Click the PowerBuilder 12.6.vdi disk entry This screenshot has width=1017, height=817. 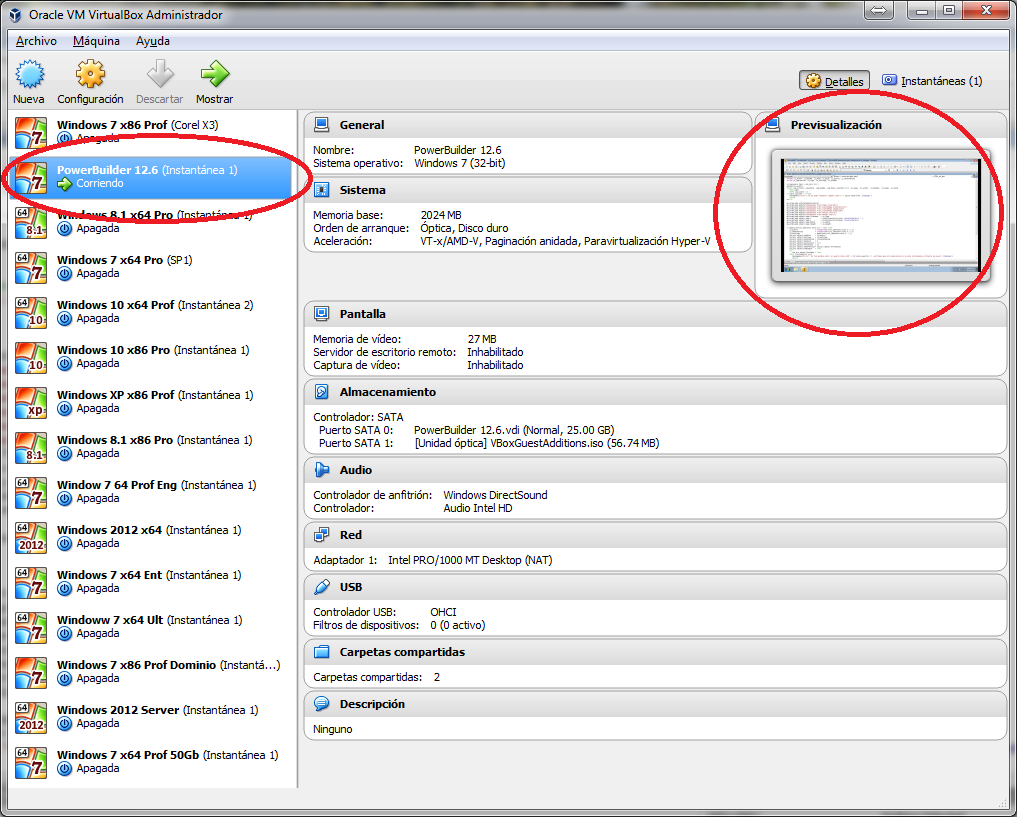tap(514, 430)
